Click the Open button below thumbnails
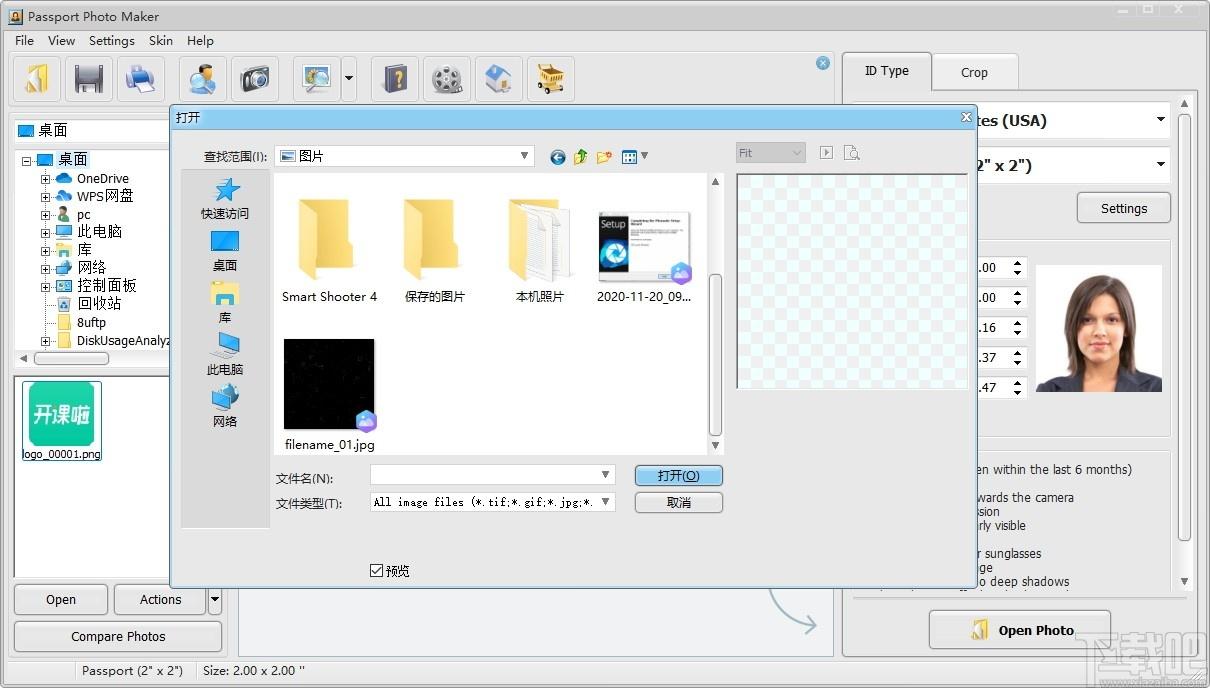Screen dimensions: 1210x688 [61, 600]
